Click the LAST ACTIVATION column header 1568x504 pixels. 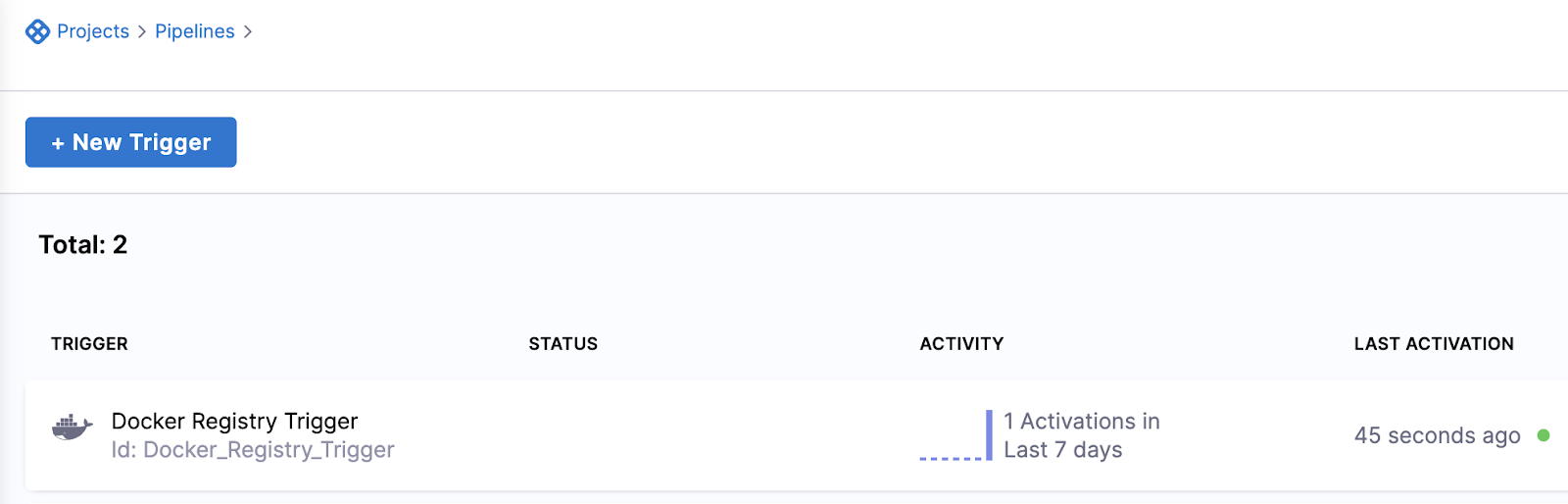(1434, 344)
